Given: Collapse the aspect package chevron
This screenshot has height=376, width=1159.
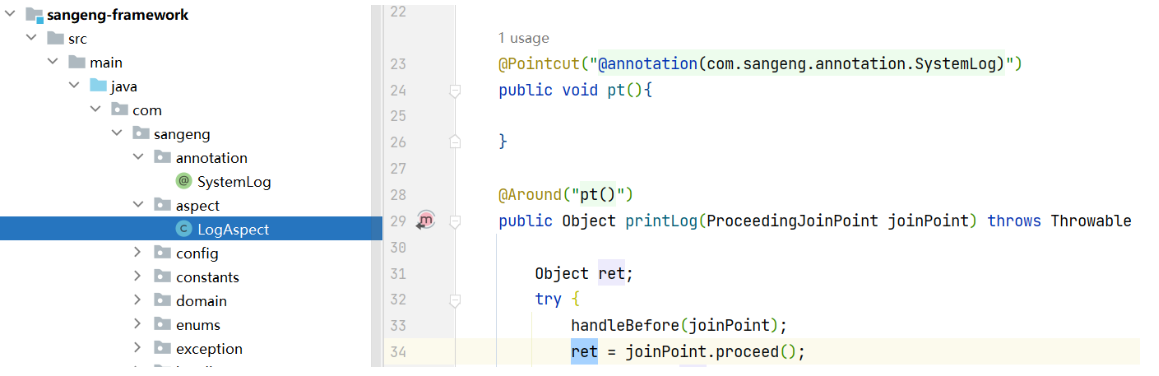Looking at the screenshot, I should coord(138,205).
